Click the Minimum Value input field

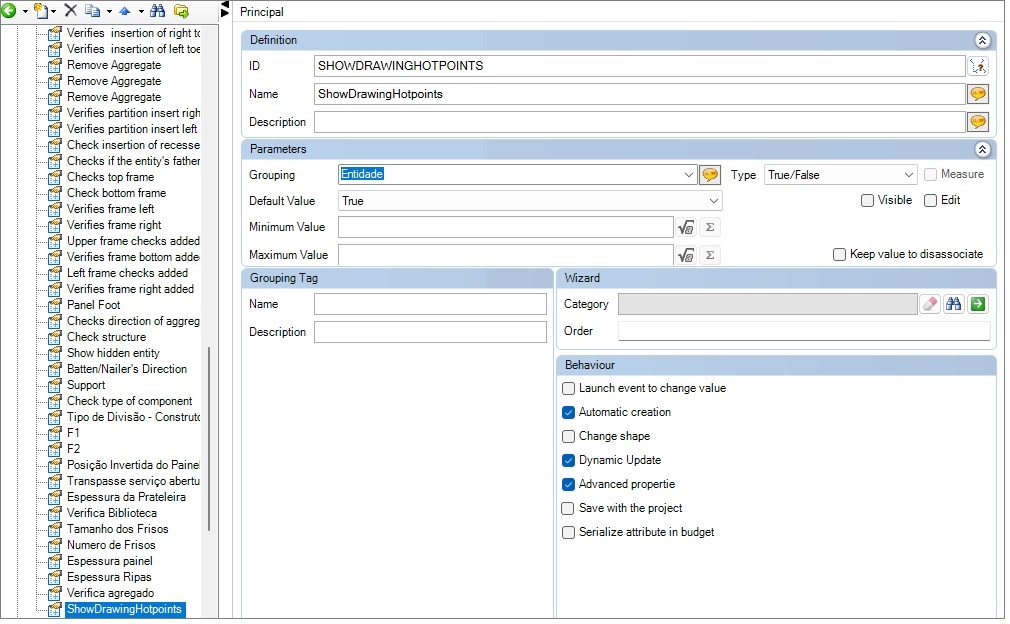pyautogui.click(x=506, y=227)
